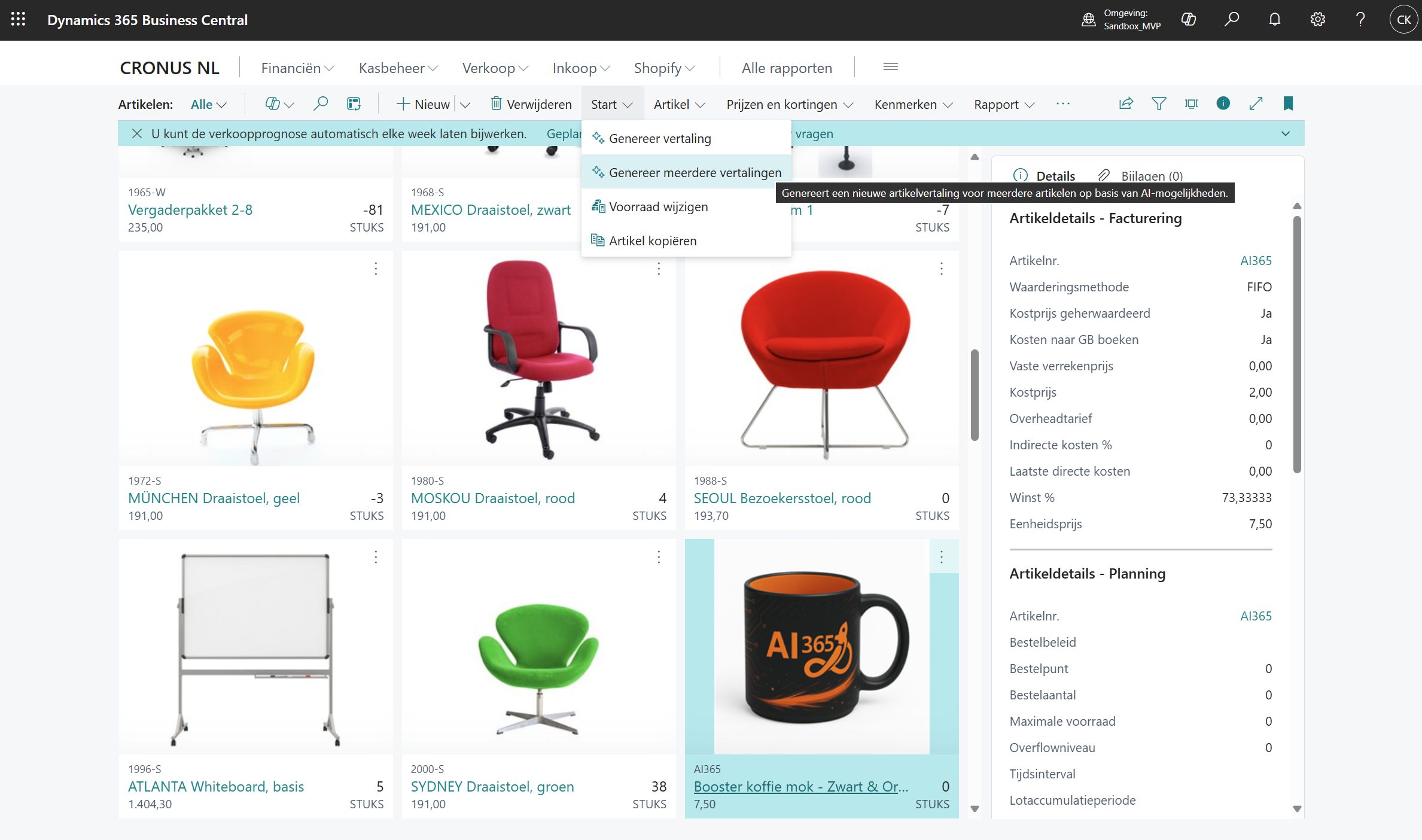Search the item list with magnifier icon
Image resolution: width=1422 pixels, height=840 pixels.
click(x=321, y=104)
